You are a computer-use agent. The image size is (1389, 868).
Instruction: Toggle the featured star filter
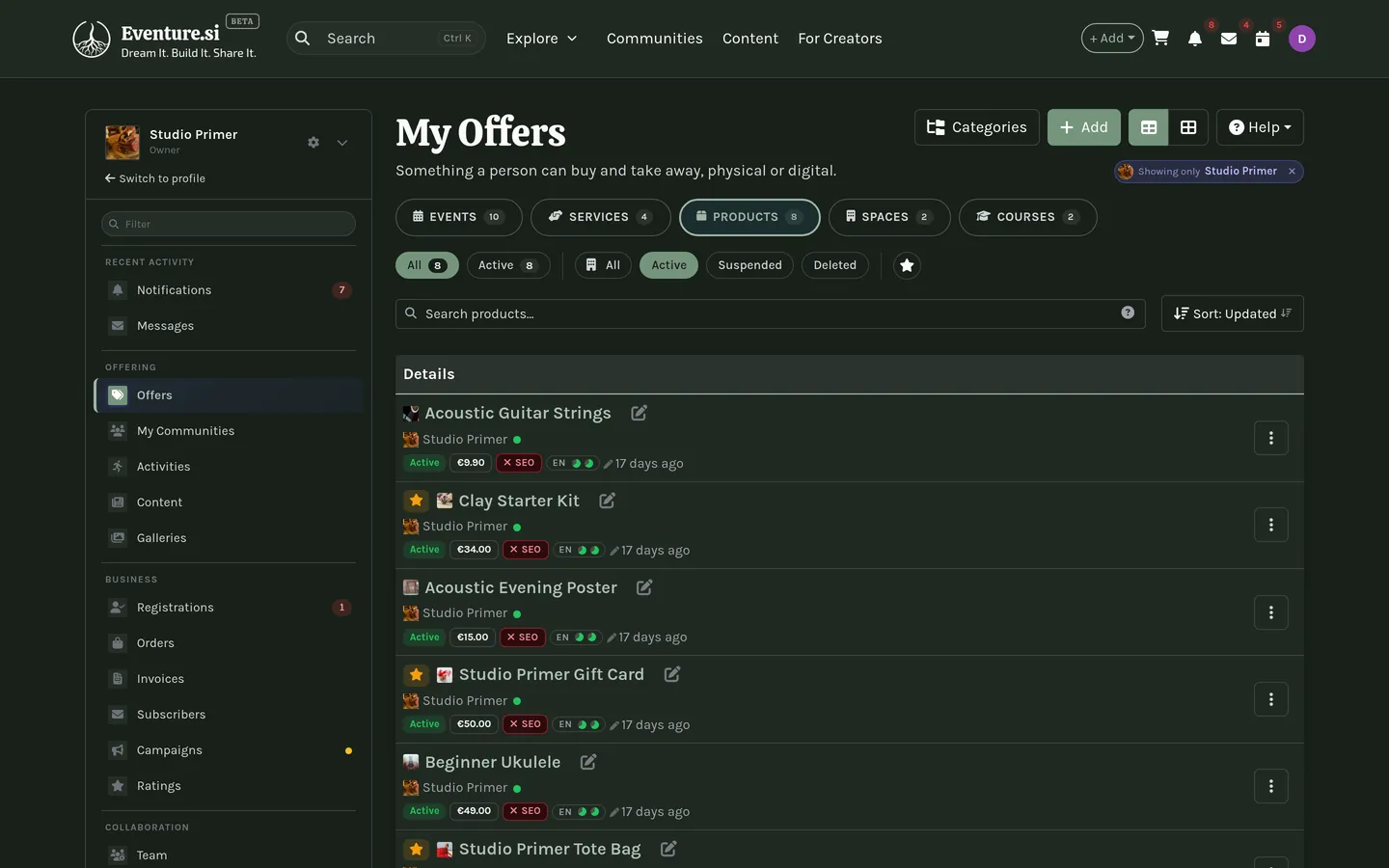tap(907, 265)
